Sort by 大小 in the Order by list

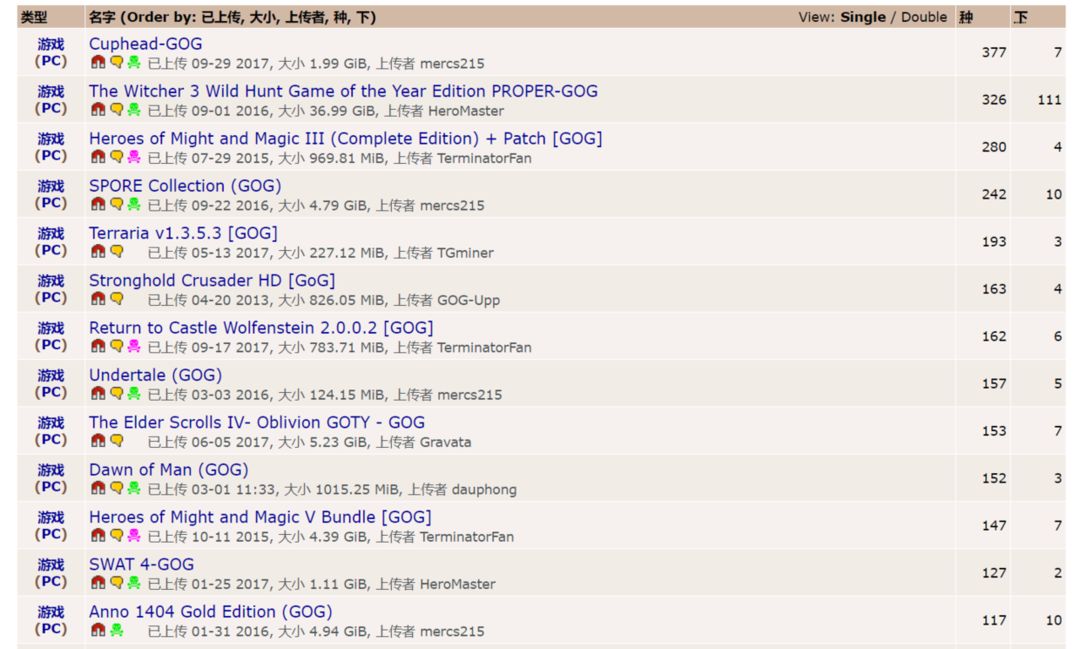point(263,17)
